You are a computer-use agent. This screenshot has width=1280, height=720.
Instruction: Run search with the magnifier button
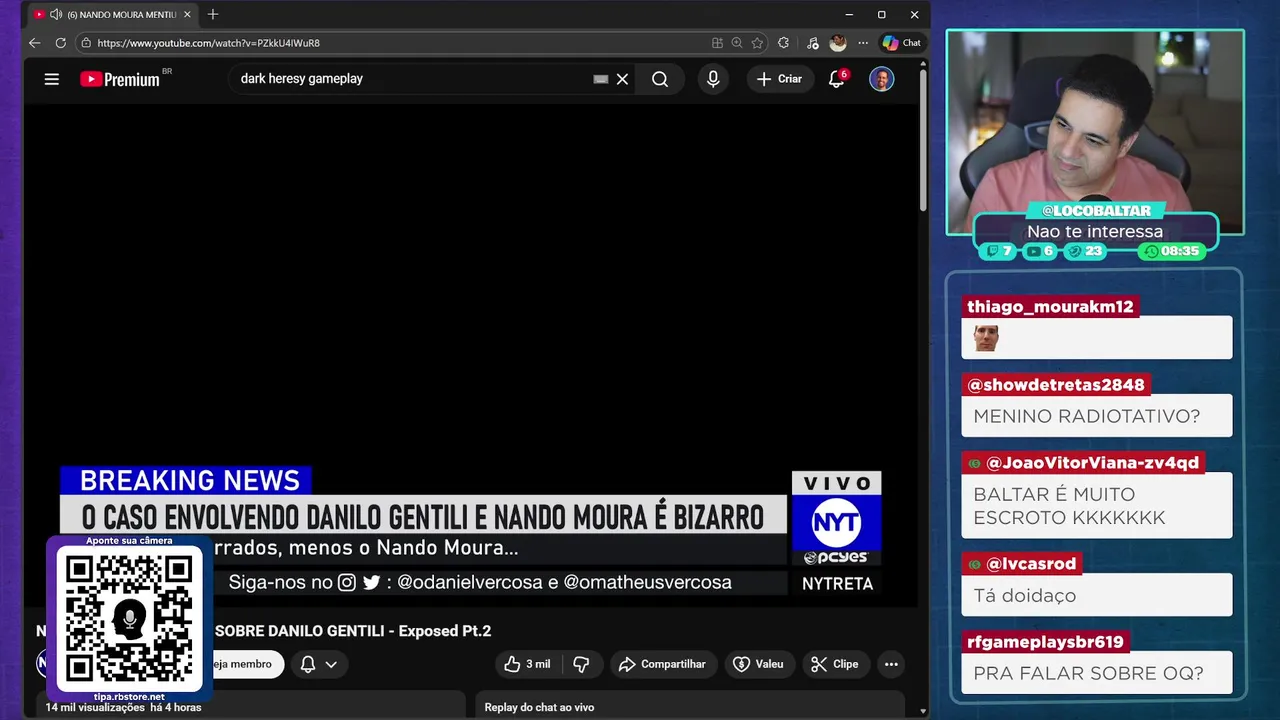[x=660, y=79]
